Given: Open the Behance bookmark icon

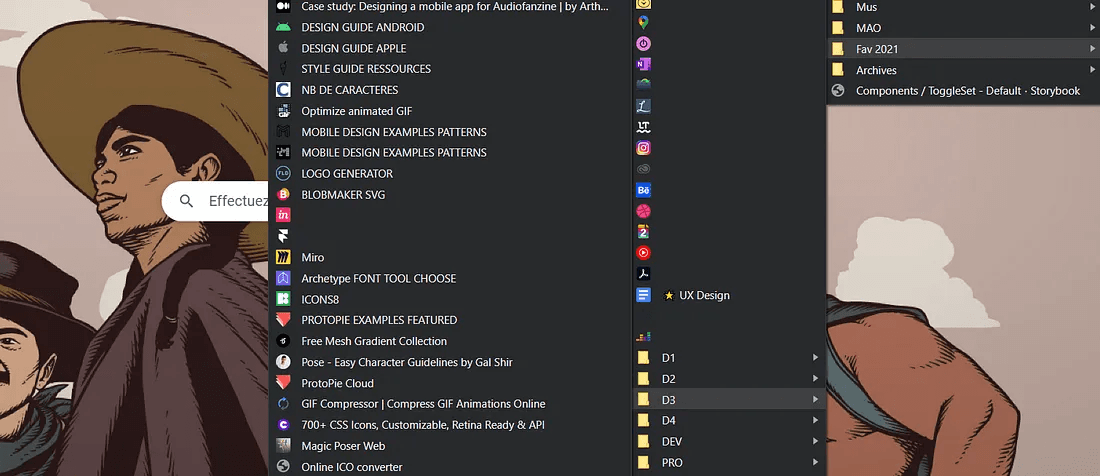Looking at the screenshot, I should pos(643,190).
